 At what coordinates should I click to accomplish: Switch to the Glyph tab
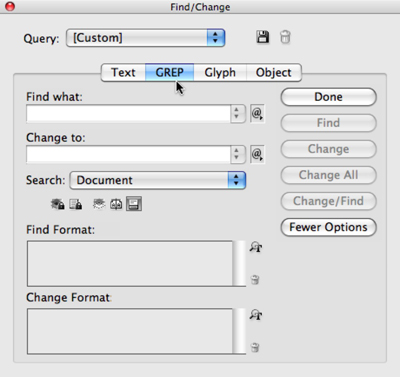click(220, 72)
